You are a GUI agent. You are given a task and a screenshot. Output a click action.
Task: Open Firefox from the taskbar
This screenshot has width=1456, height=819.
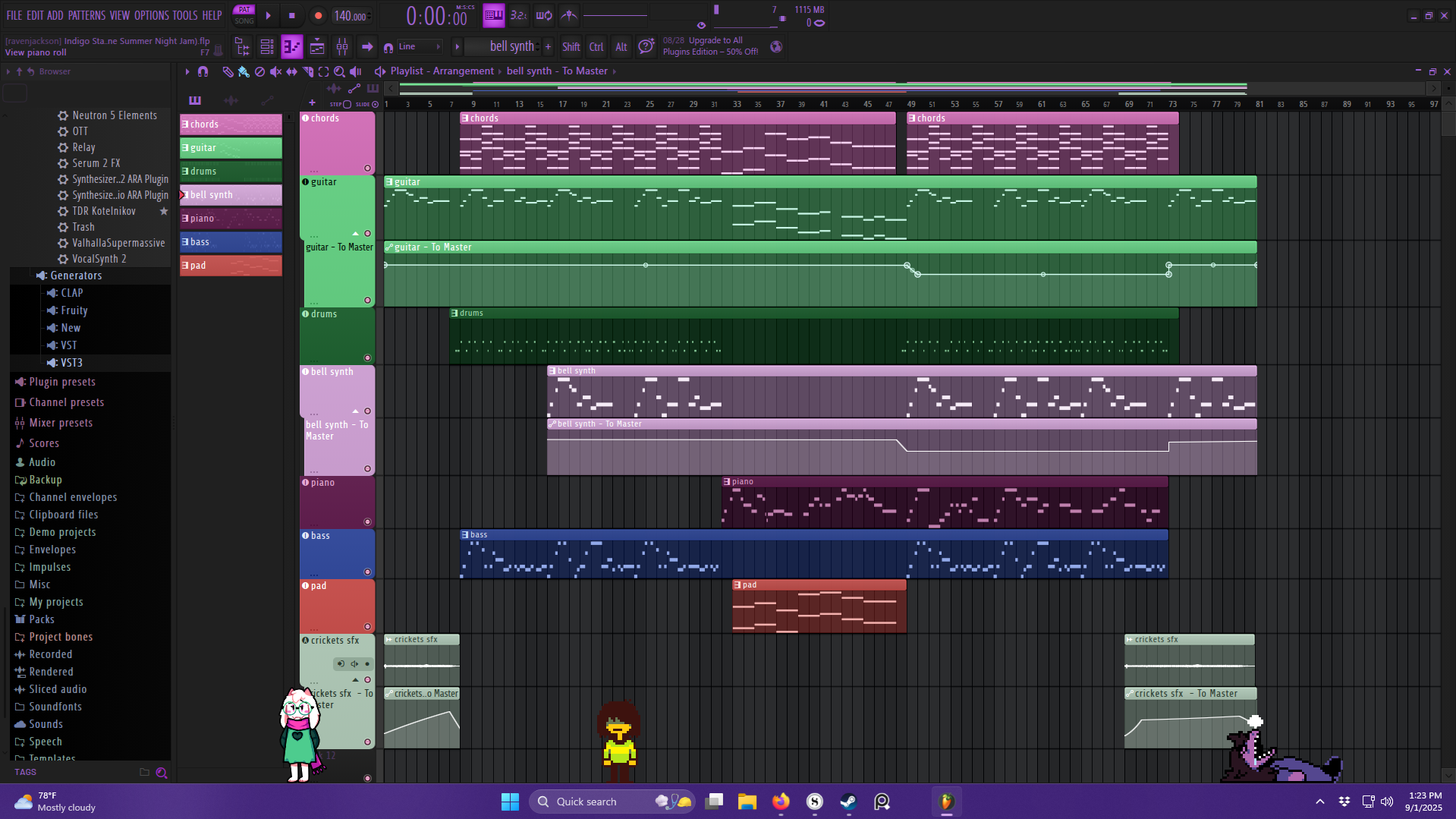click(x=781, y=802)
